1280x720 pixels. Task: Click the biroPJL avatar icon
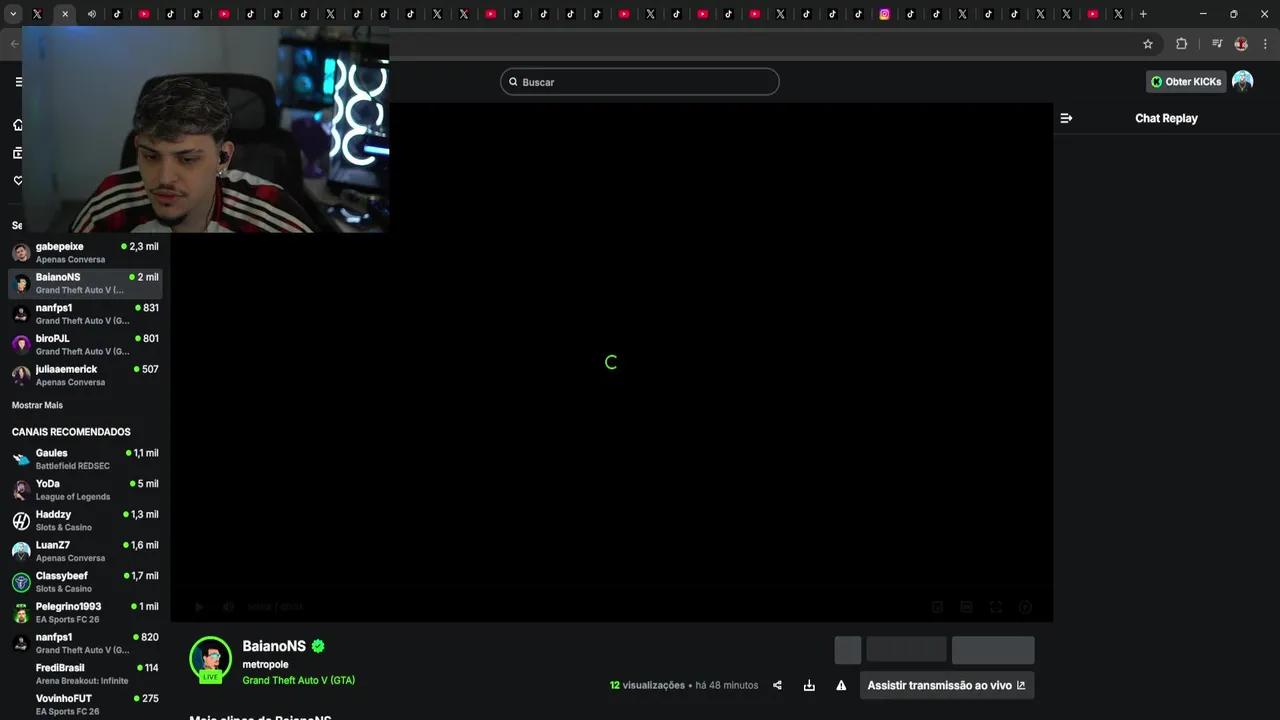(21, 344)
